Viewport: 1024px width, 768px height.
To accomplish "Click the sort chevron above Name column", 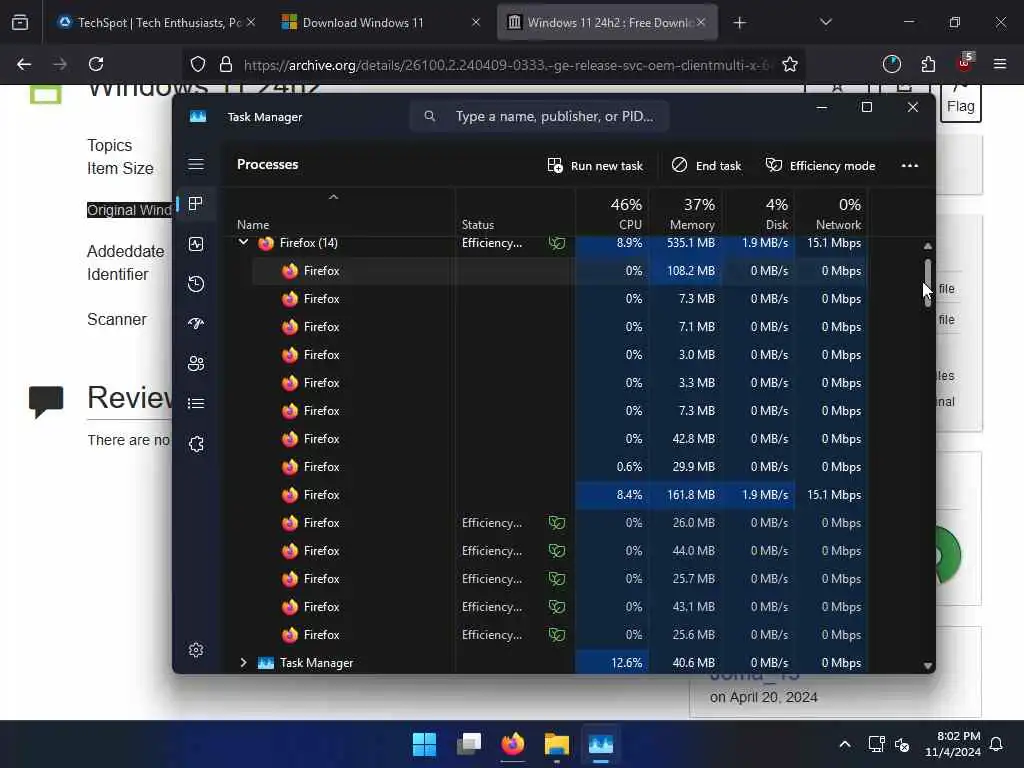I will 333,197.
